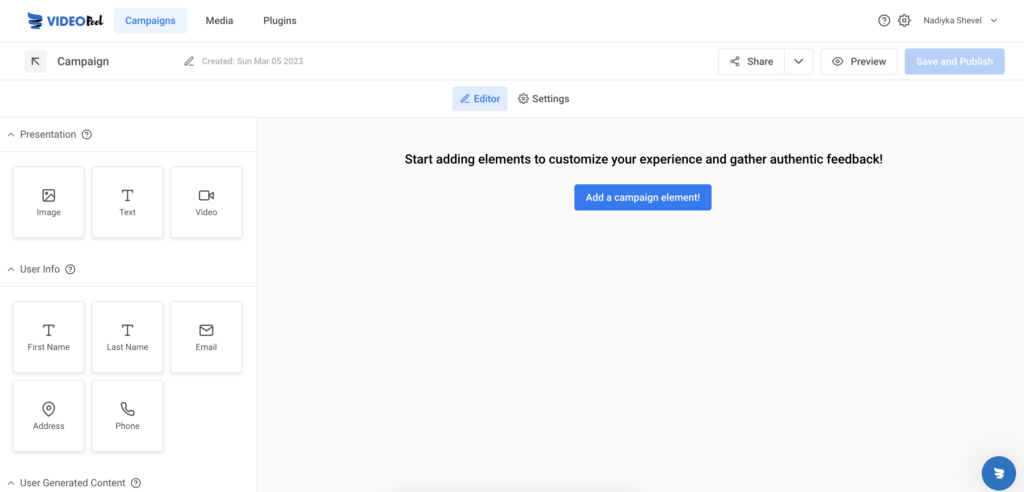This screenshot has height=492, width=1024.
Task: Open help question mark in top bar
Action: click(884, 21)
